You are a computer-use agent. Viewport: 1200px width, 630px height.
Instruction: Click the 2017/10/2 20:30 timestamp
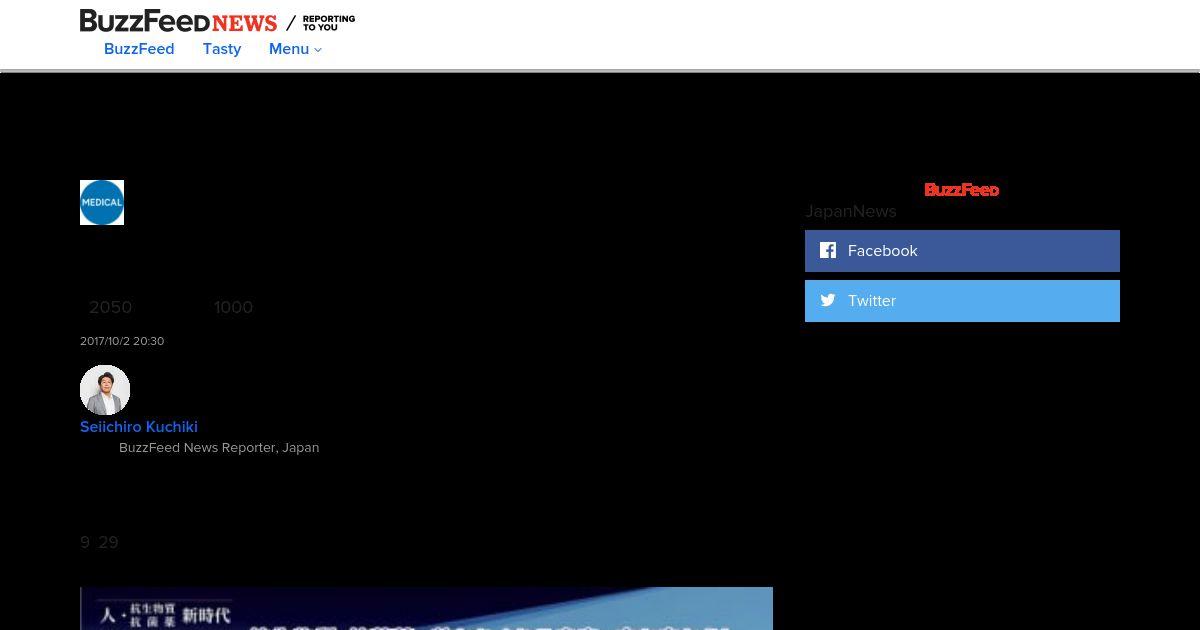(122, 341)
